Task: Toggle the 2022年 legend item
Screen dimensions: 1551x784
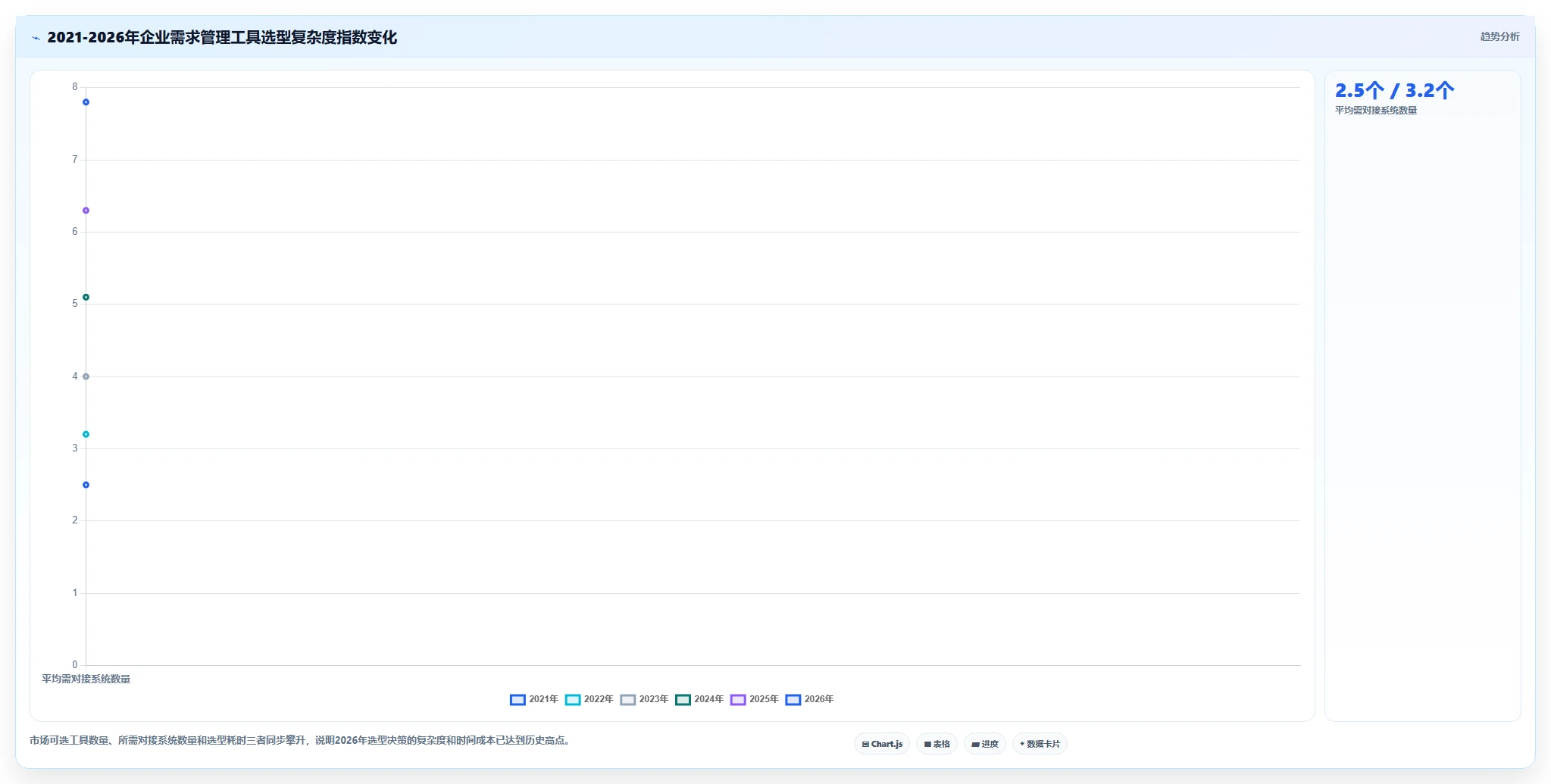Action: tap(589, 699)
